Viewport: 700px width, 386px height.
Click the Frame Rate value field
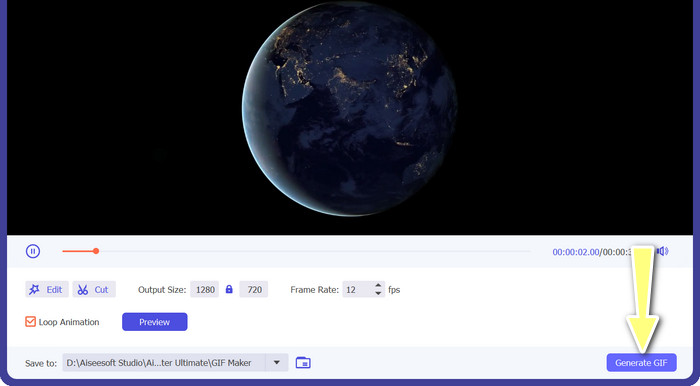pos(358,290)
